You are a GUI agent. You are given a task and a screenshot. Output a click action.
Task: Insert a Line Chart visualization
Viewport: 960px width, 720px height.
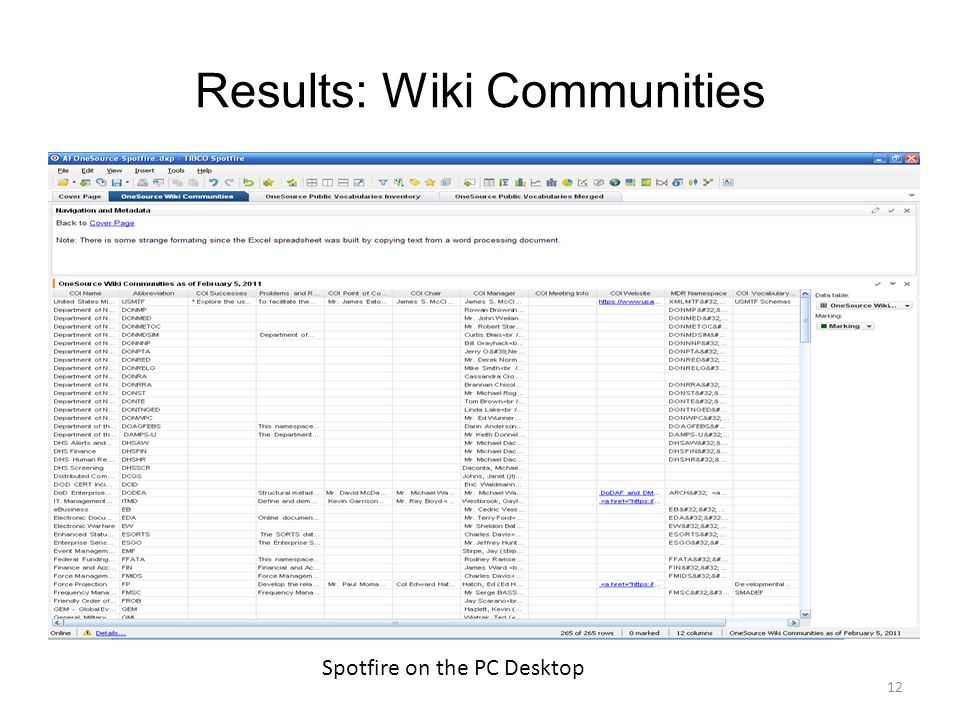[536, 182]
